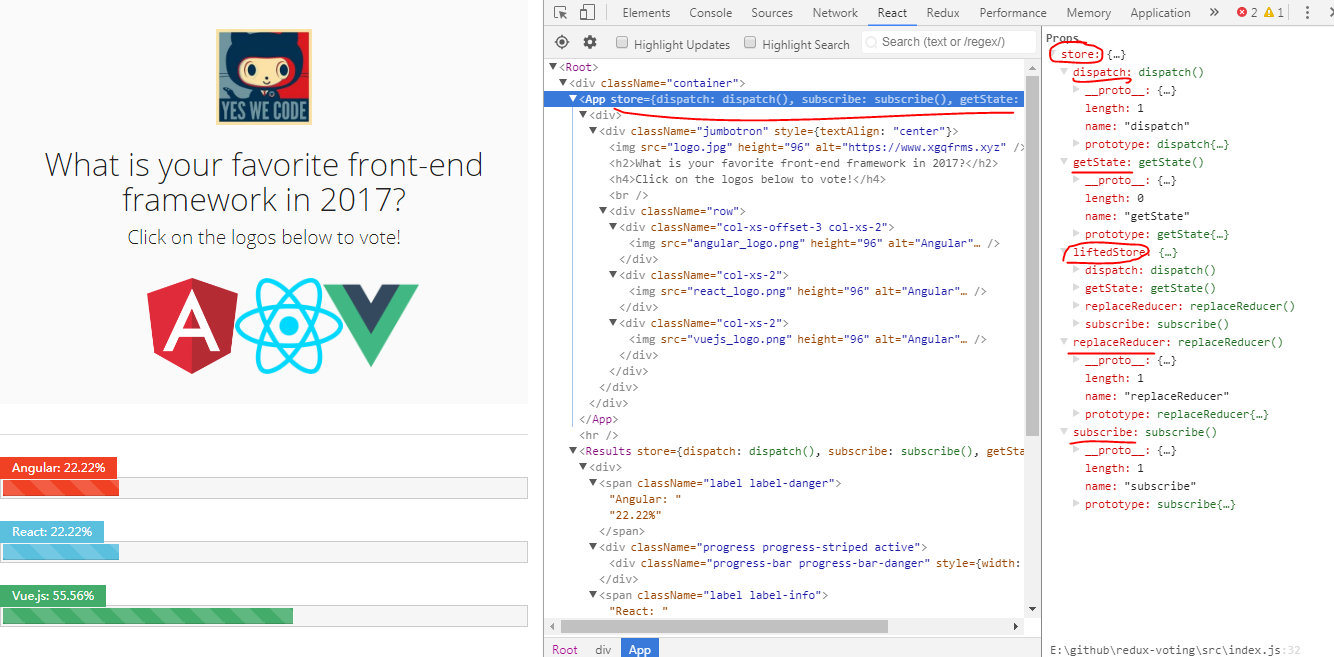Open DevTools three-dot menu
1334x657 pixels.
(x=1306, y=13)
